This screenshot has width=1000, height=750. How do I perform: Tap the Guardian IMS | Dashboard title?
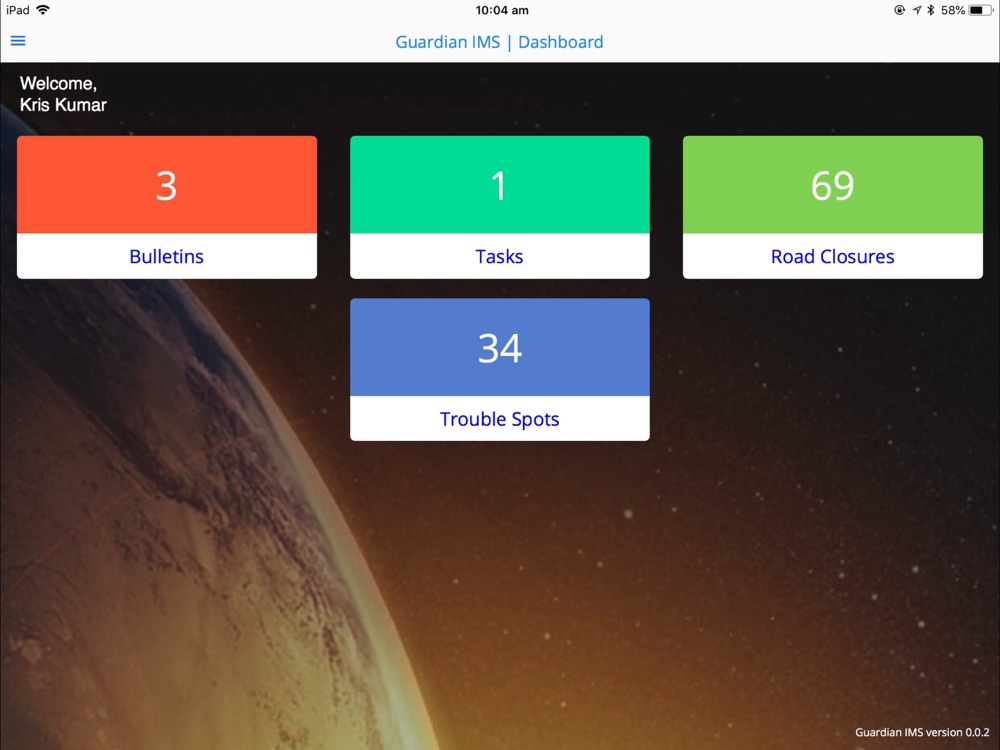pyautogui.click(x=499, y=42)
